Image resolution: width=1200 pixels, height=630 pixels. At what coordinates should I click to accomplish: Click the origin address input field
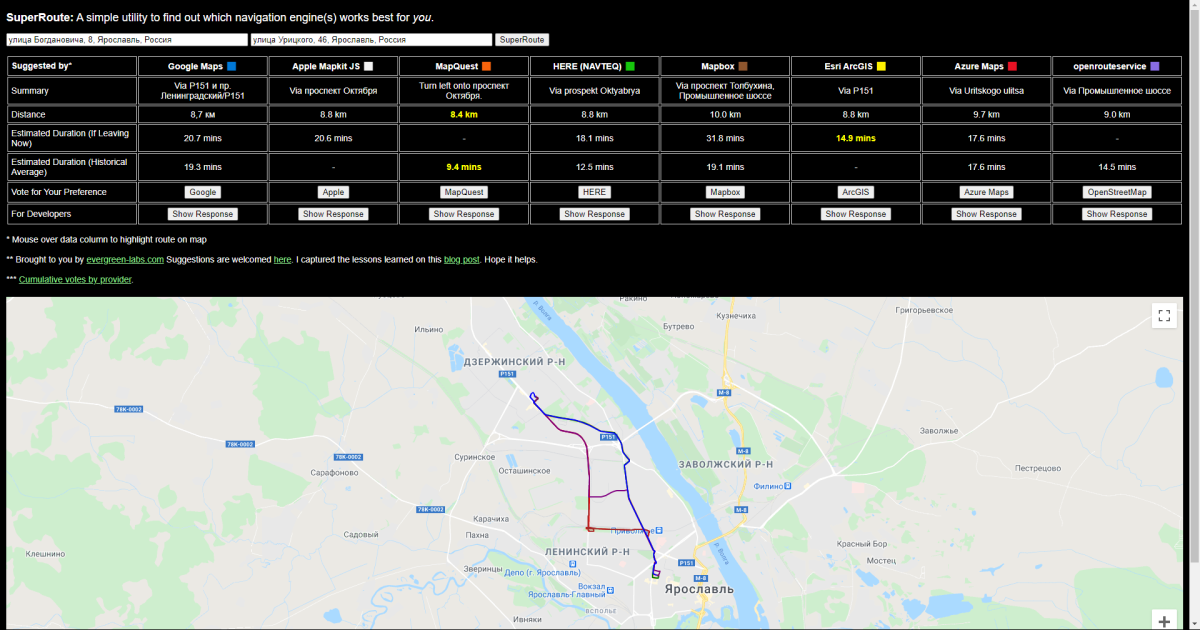pyautogui.click(x=127, y=40)
